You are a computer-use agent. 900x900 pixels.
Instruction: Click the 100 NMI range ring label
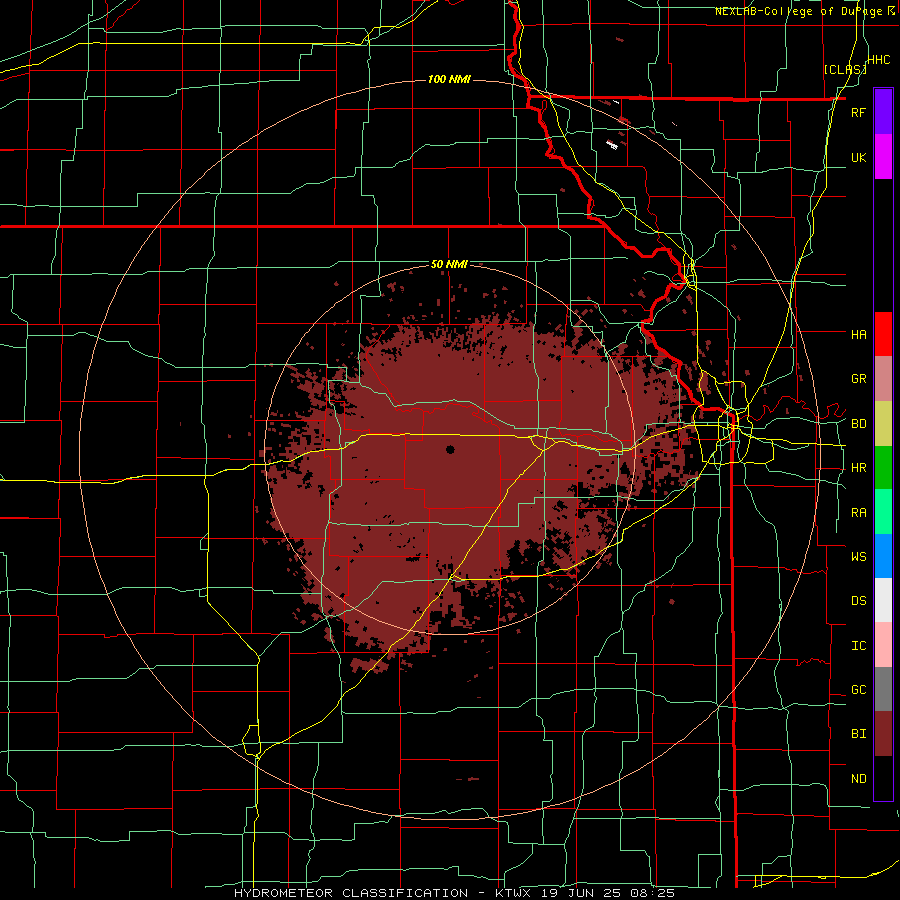point(449,79)
